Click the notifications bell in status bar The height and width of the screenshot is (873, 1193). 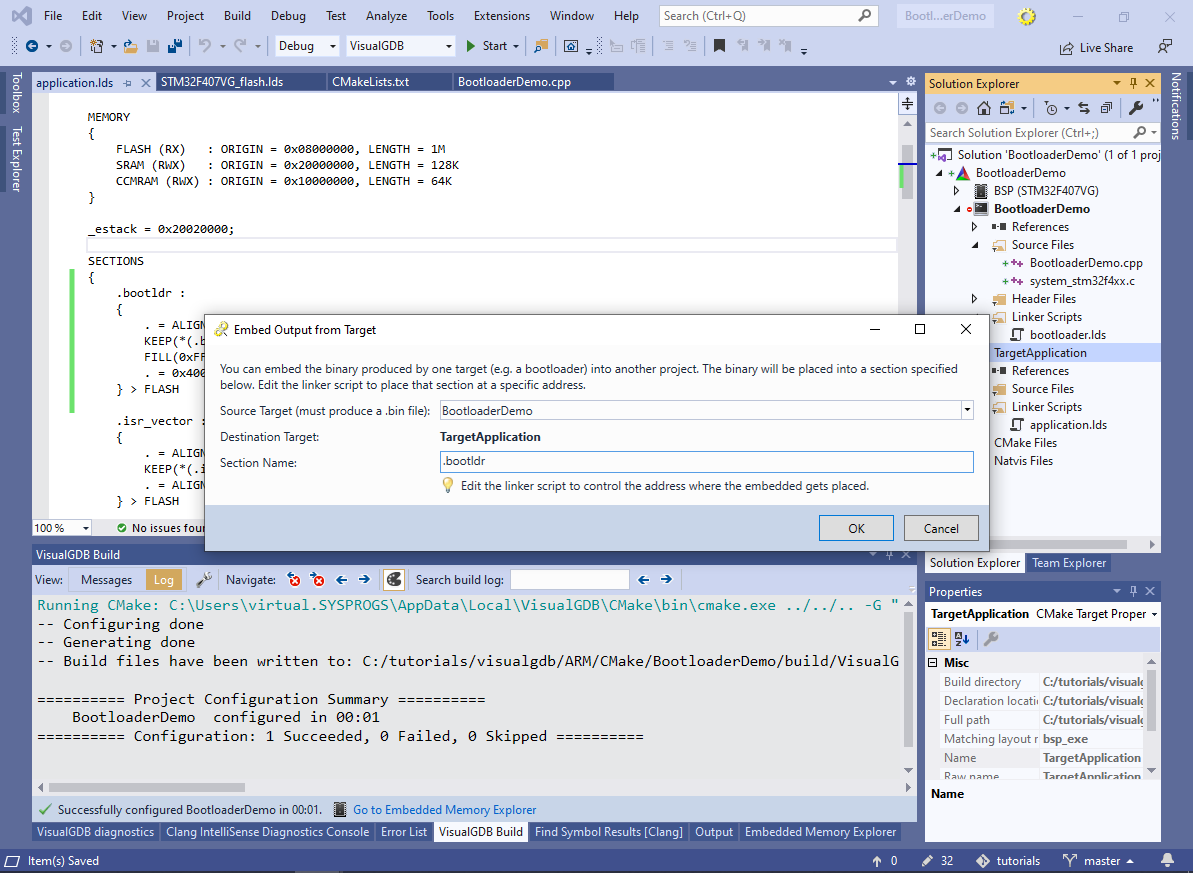coord(1168,861)
